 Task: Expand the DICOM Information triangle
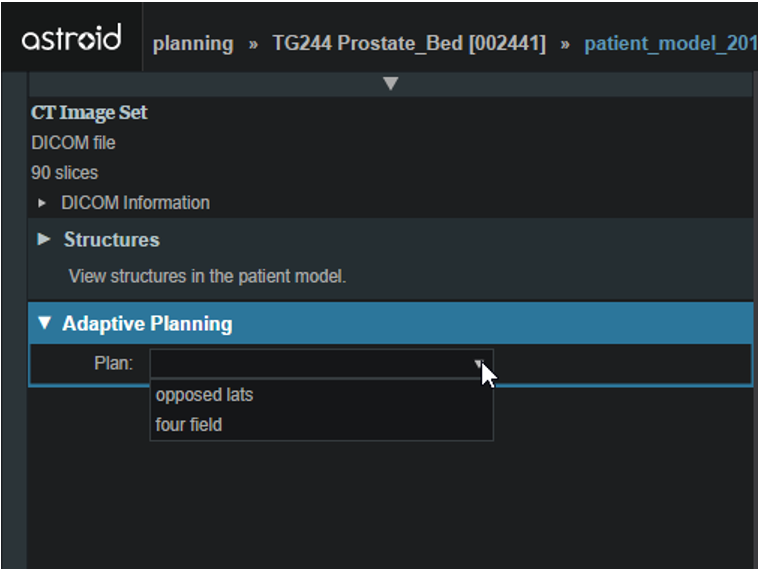[42, 203]
